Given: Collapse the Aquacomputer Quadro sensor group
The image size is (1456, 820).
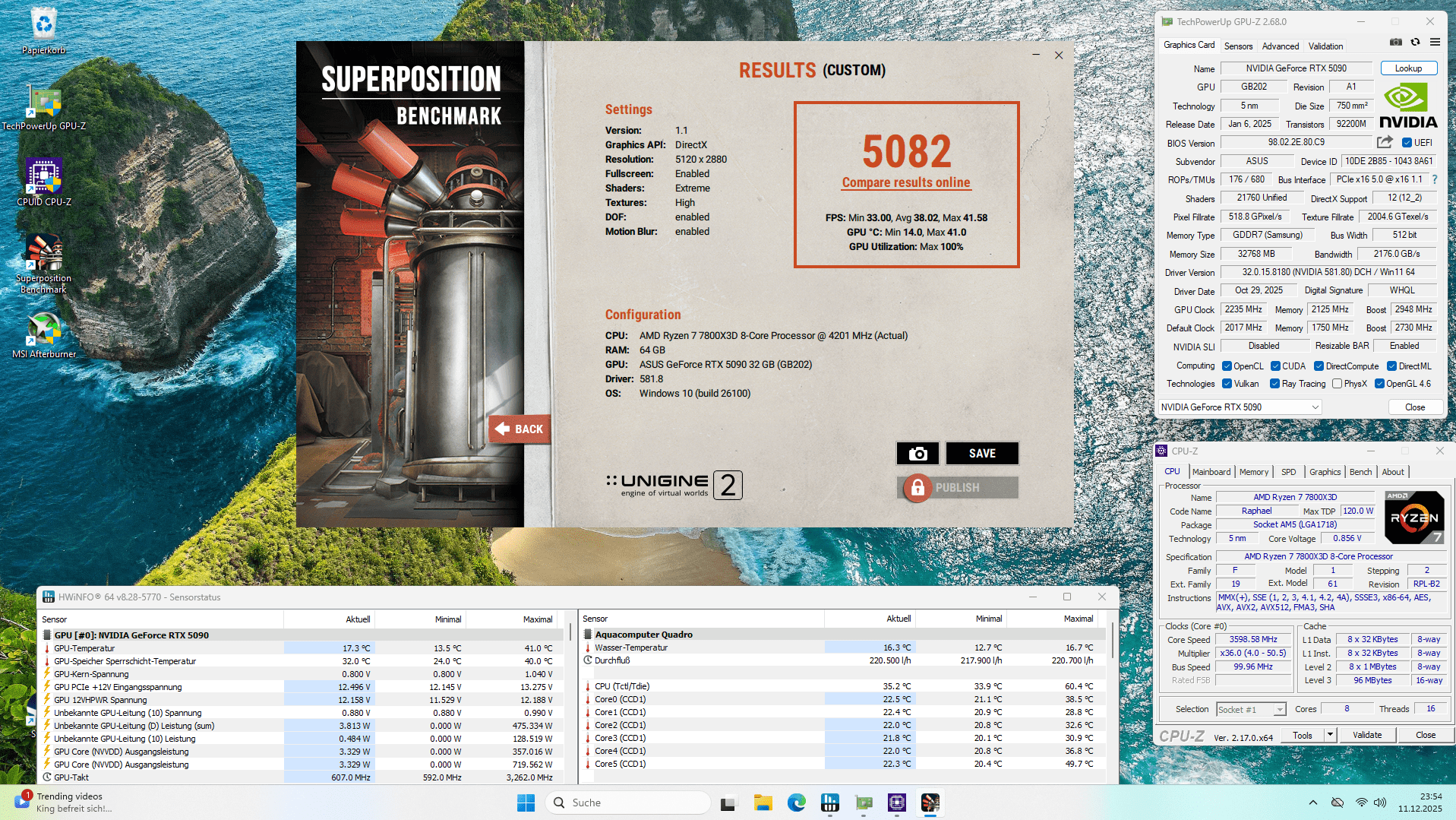Looking at the screenshot, I should (588, 635).
